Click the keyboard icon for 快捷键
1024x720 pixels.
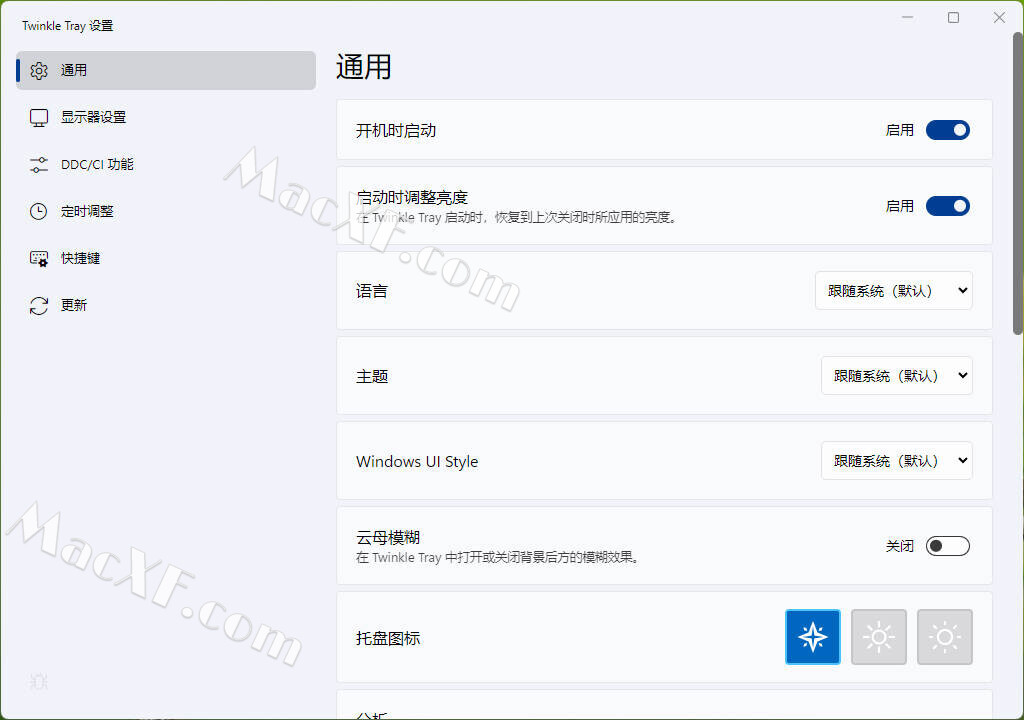(x=39, y=259)
